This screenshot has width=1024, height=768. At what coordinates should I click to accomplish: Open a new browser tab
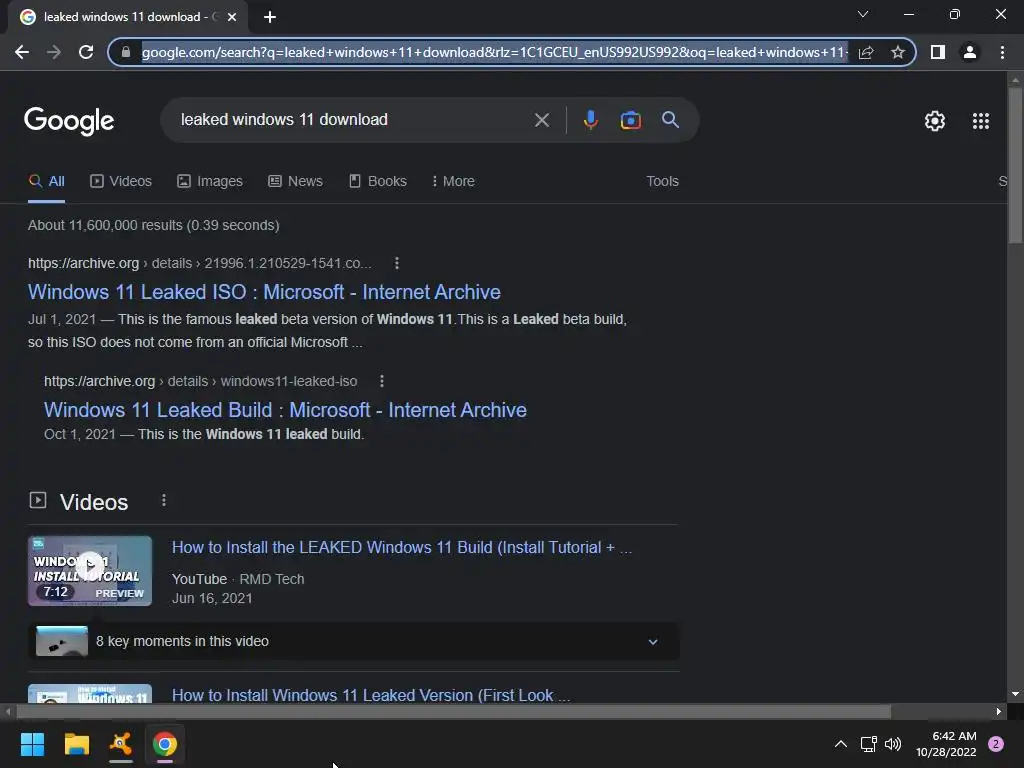[x=270, y=17]
